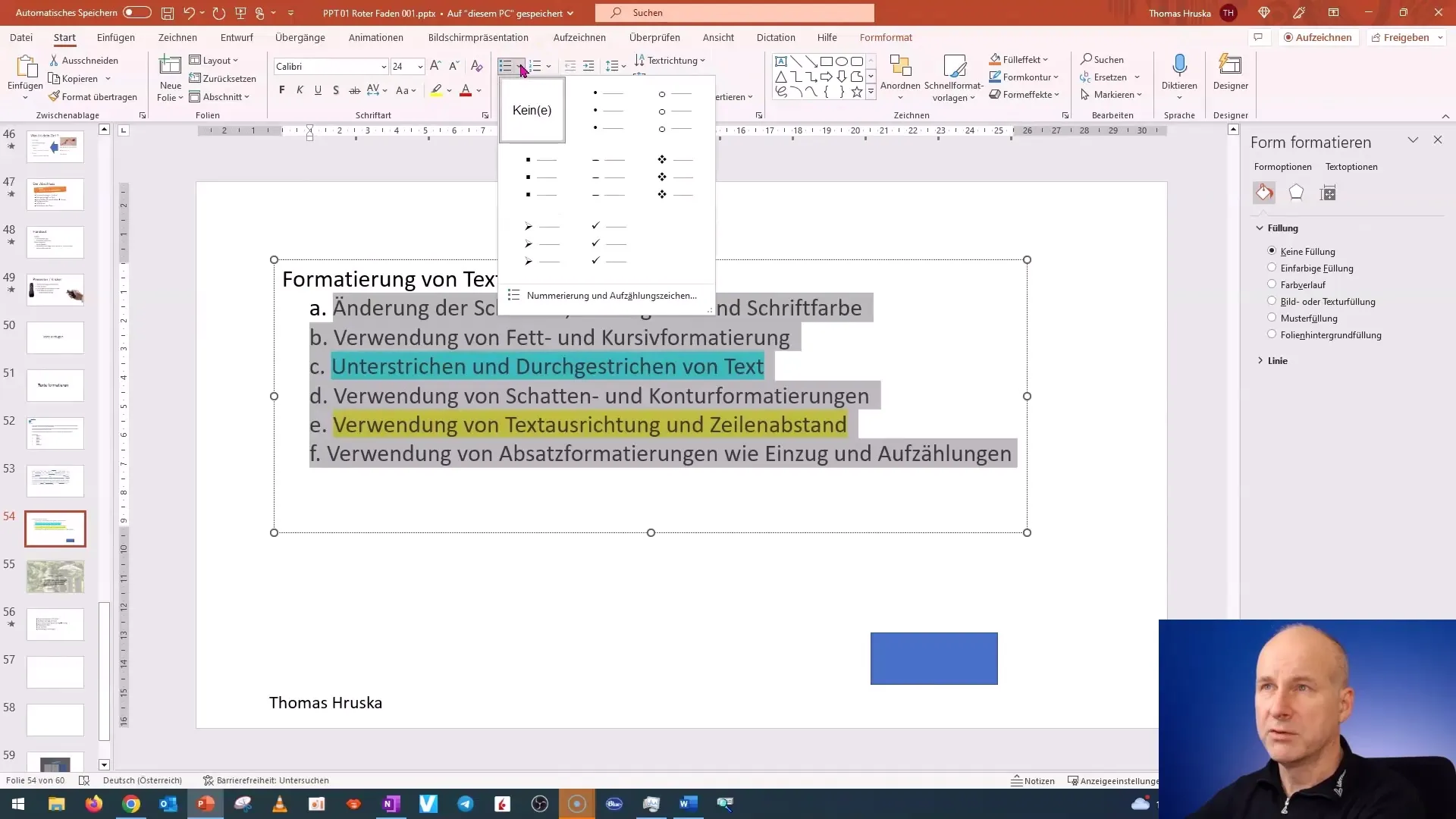
Task: Select the Keine Füllung radio button
Action: 1272,250
